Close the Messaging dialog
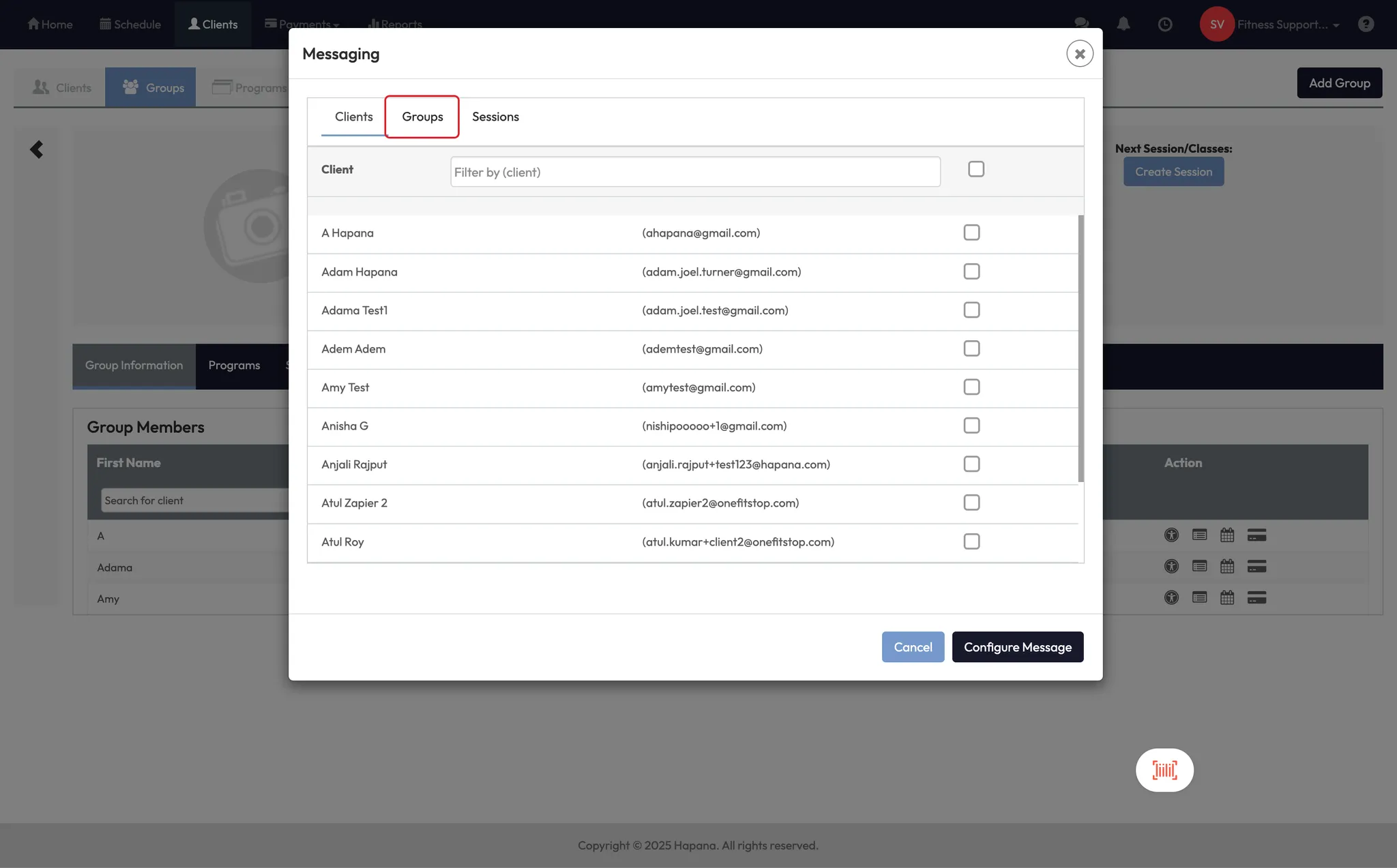 click(x=1080, y=54)
